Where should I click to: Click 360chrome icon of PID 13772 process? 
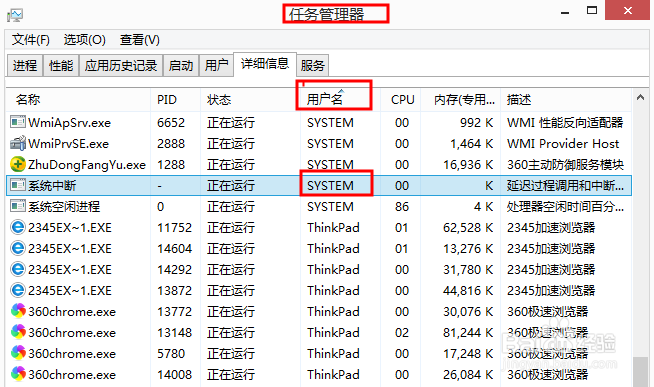pos(18,311)
